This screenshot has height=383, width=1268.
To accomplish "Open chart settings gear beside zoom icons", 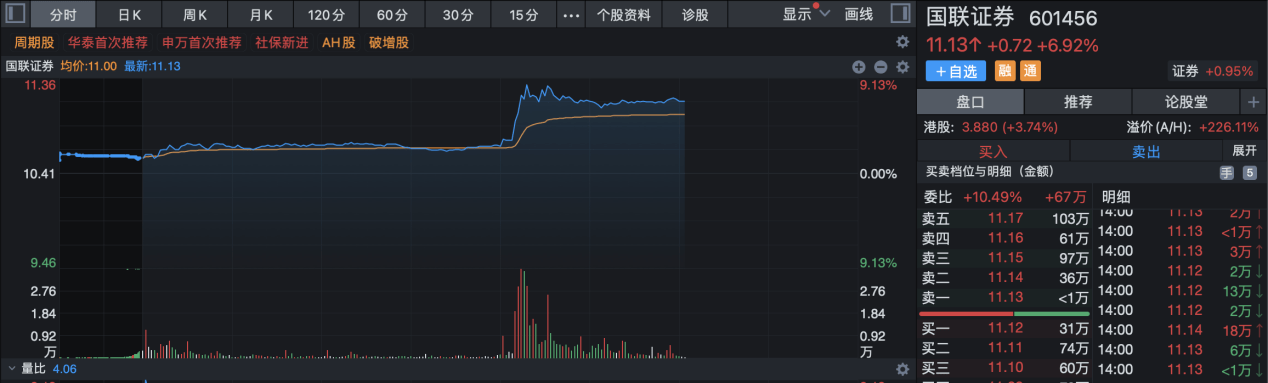I will tap(902, 67).
